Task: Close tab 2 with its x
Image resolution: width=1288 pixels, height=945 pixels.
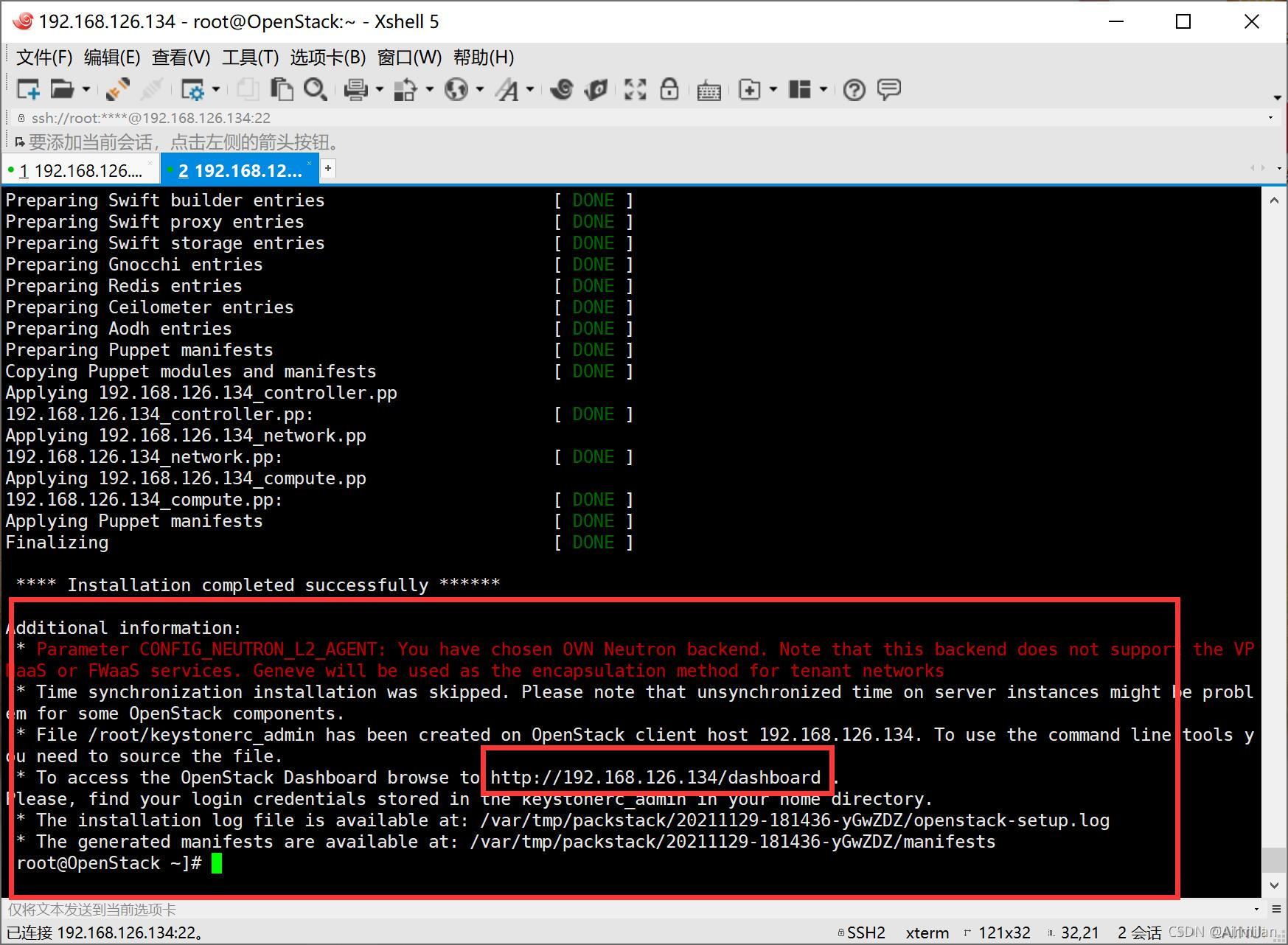Action: pyautogui.click(x=310, y=164)
